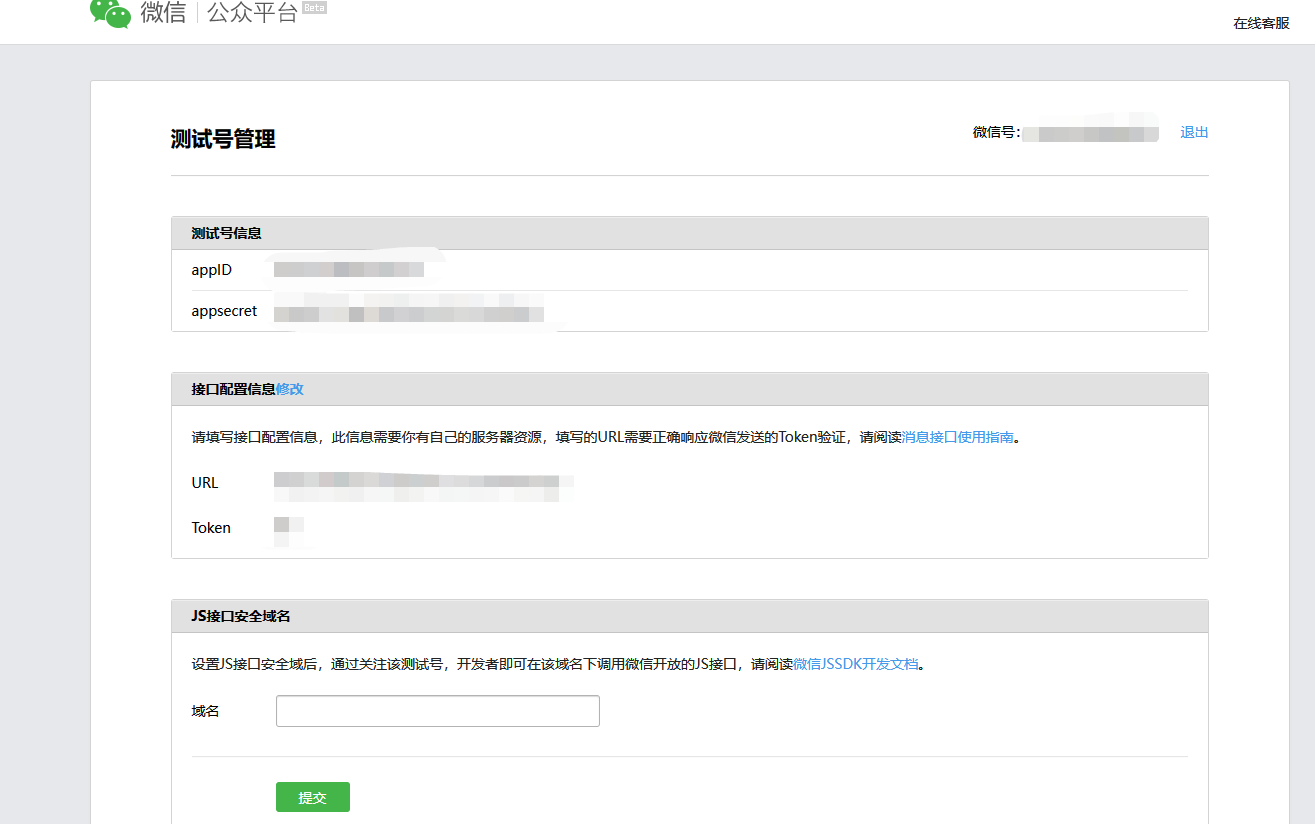Click the 域名 field label
The width and height of the screenshot is (1315, 824).
[x=205, y=711]
